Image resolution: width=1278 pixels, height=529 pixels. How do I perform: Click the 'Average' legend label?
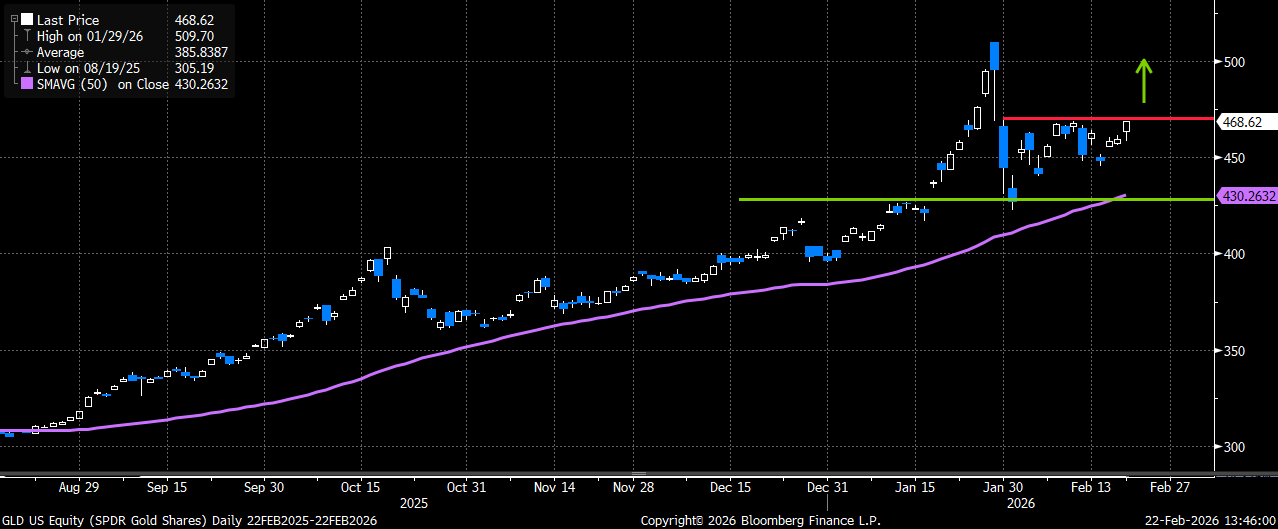(x=61, y=52)
